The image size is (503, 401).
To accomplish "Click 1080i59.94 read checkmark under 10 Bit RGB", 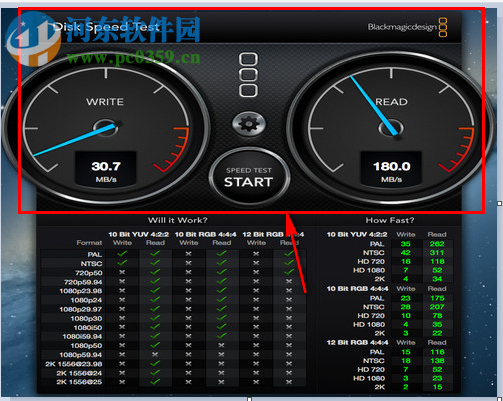I will [x=221, y=336].
